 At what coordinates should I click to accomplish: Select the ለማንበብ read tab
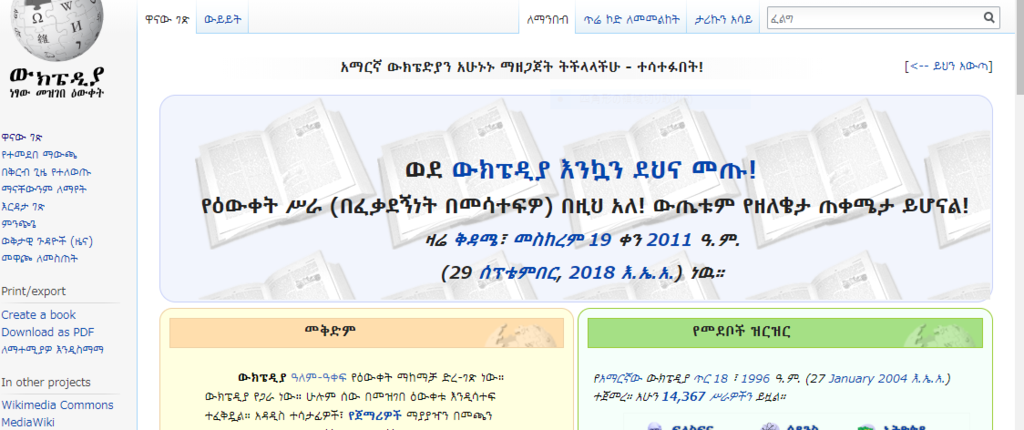(x=547, y=20)
